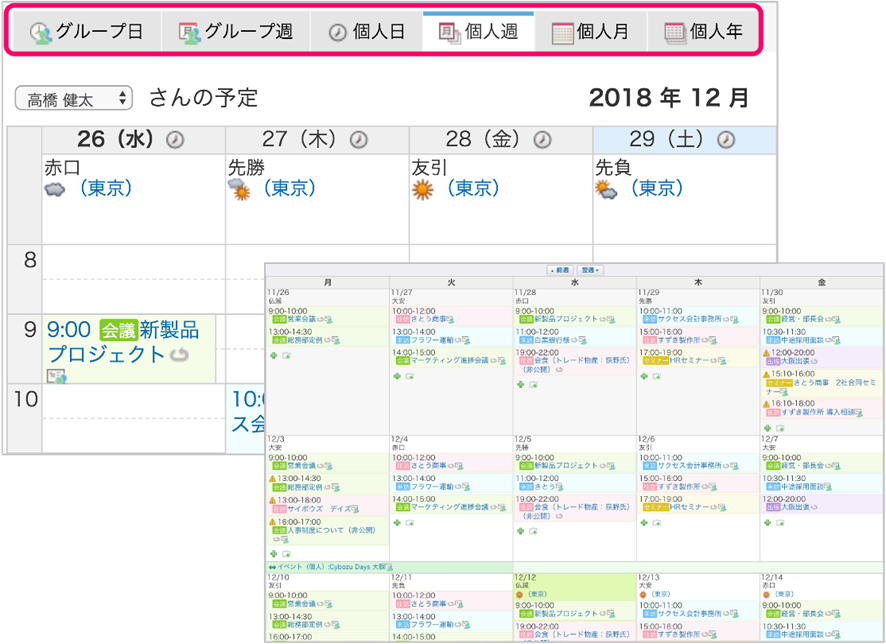Click the warning icon at 16:00-17:00 on 12/3

pyautogui.click(x=272, y=522)
